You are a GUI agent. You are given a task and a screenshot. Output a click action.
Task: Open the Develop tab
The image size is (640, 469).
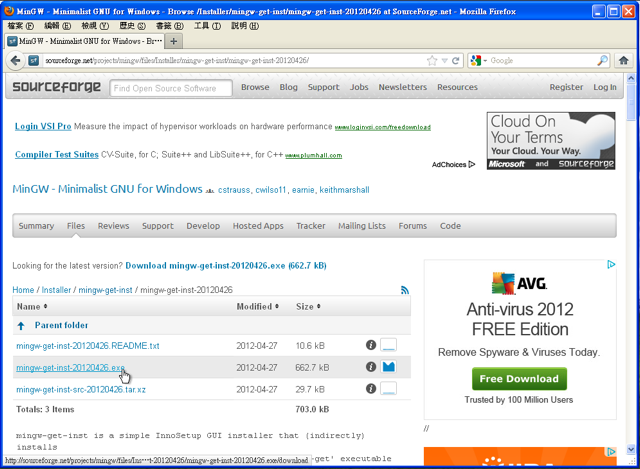[x=203, y=226]
